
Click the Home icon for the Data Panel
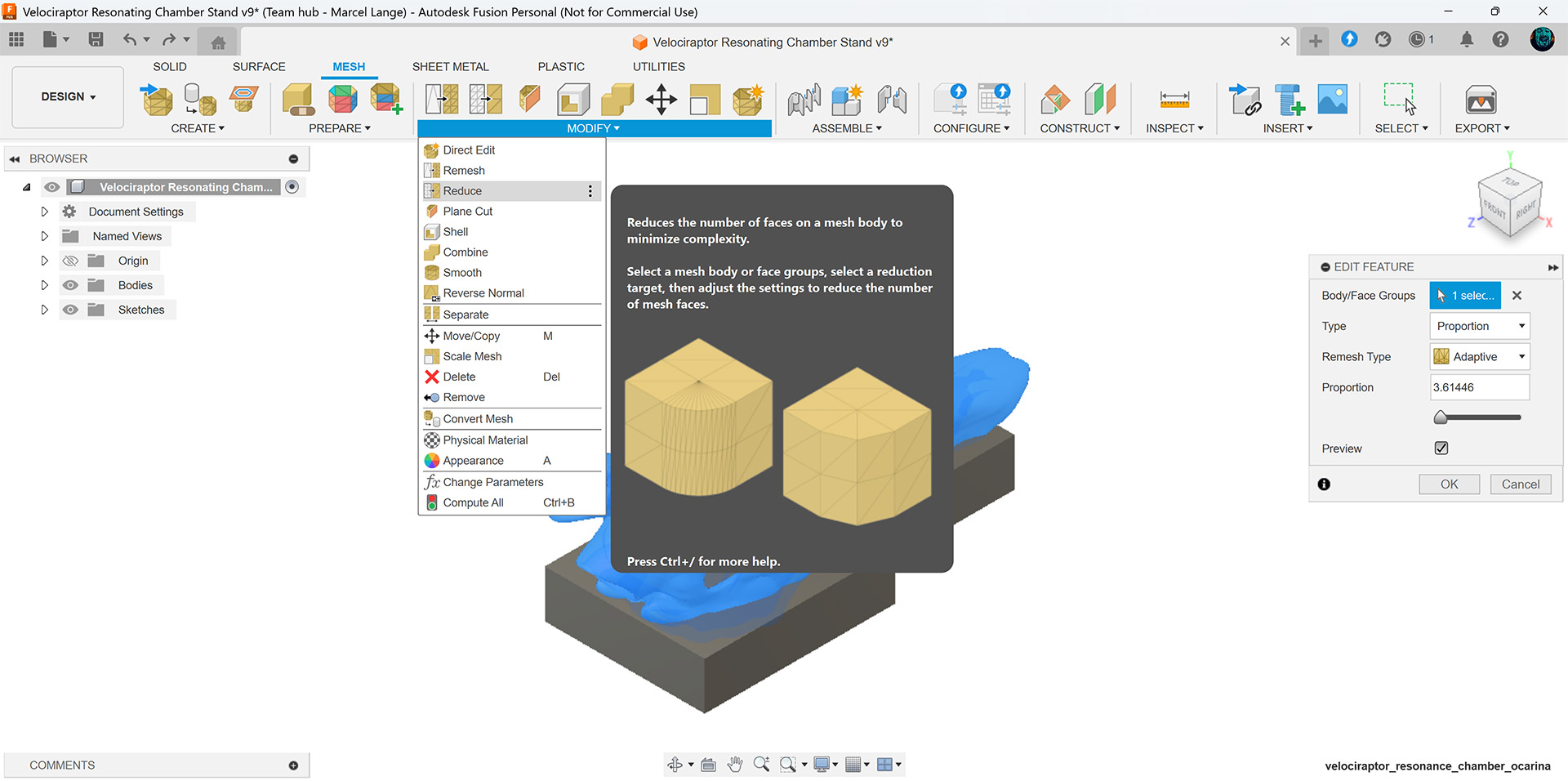(218, 42)
